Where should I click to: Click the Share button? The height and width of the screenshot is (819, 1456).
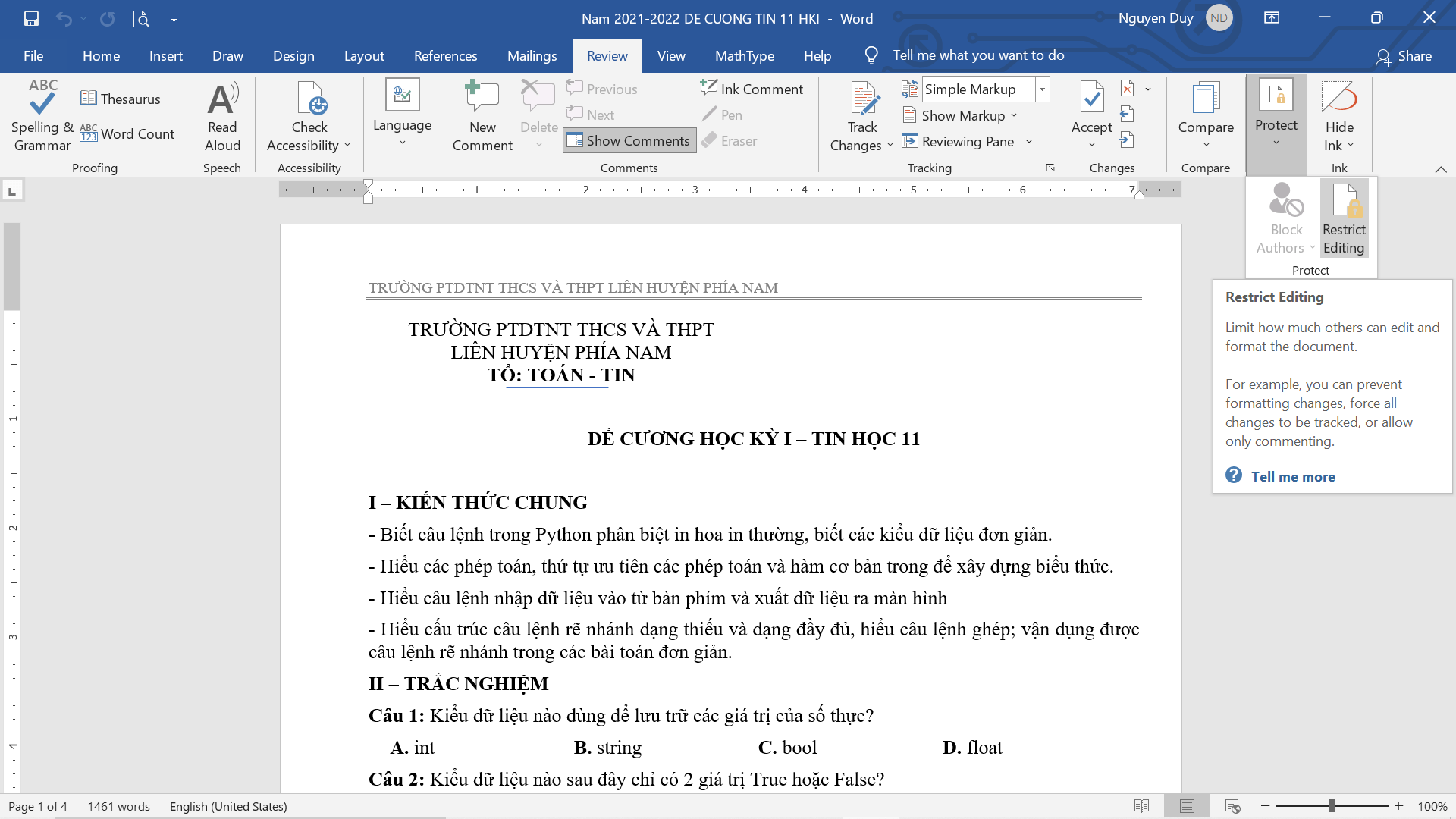tap(1404, 56)
